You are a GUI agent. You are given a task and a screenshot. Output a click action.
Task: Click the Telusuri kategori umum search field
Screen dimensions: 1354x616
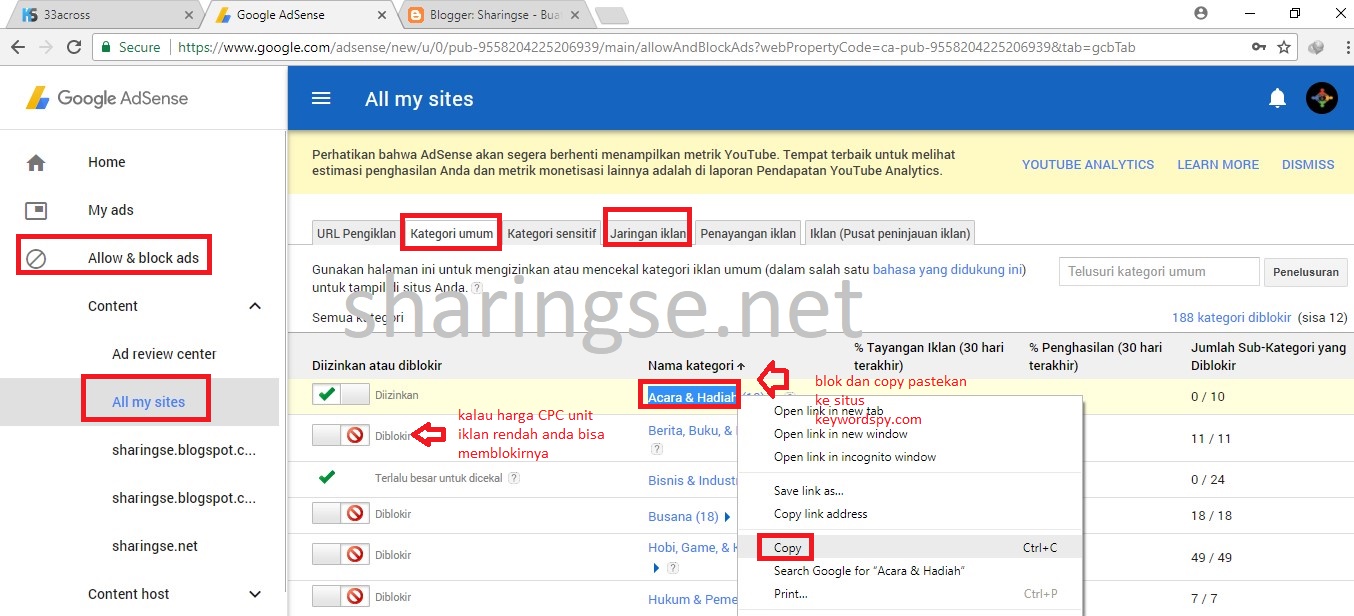point(1158,271)
